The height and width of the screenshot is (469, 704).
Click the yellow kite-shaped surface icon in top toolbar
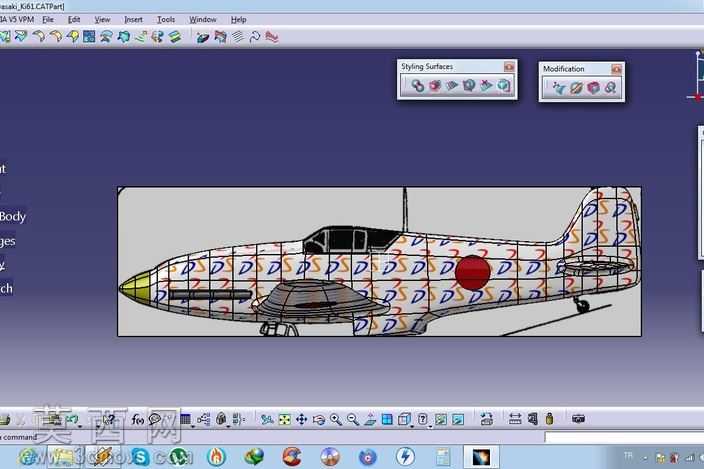coord(72,37)
